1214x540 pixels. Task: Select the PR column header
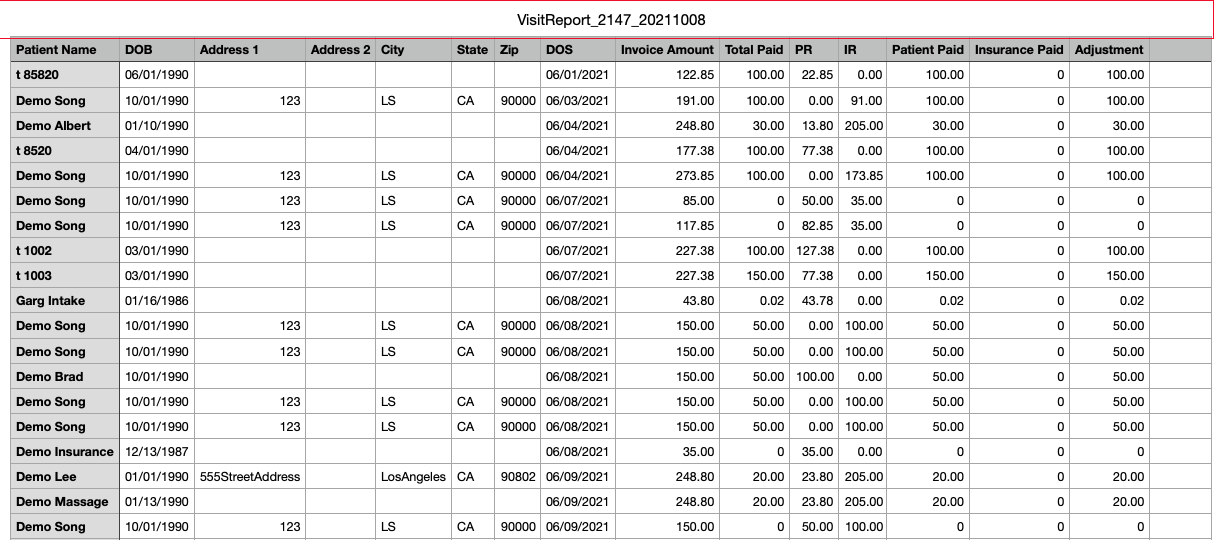click(x=814, y=49)
